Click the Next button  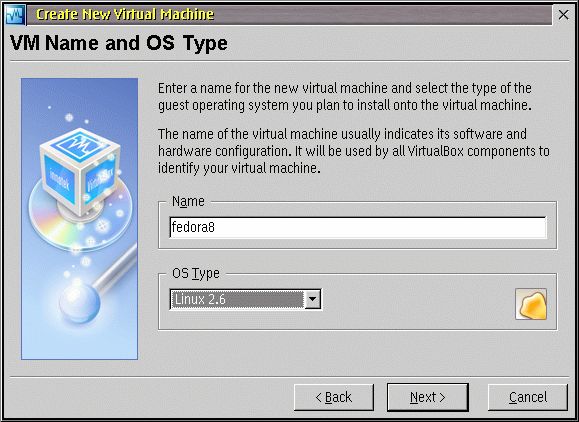pyautogui.click(x=428, y=397)
